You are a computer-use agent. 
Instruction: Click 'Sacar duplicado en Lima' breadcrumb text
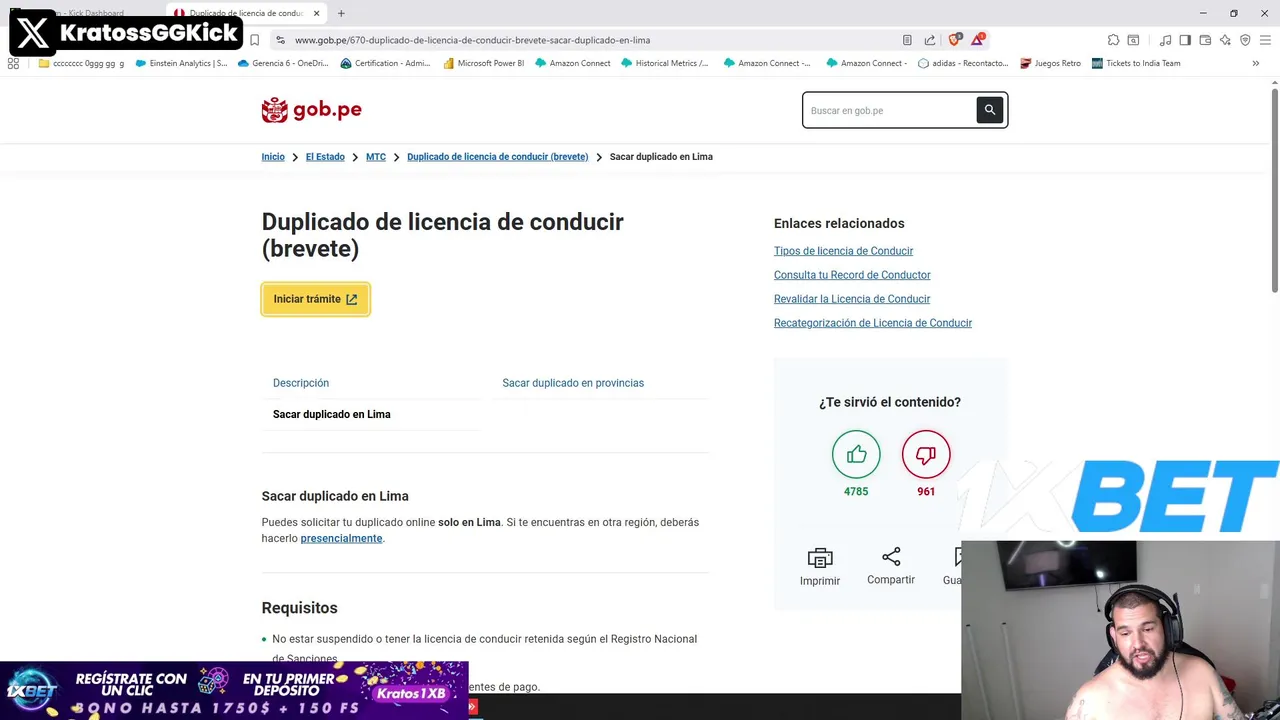point(661,157)
